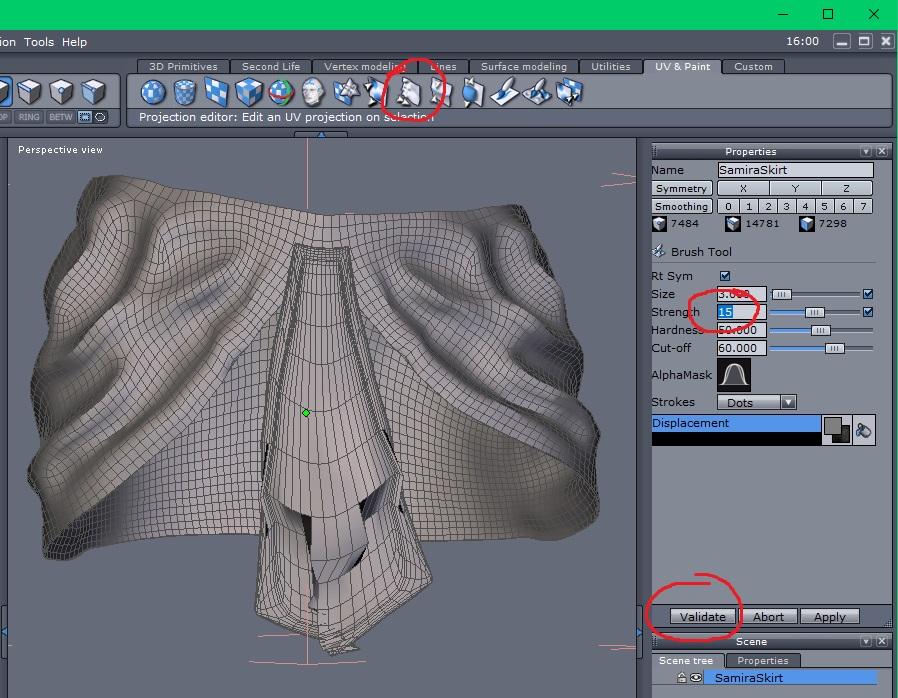Click the Size slider handle

click(781, 294)
